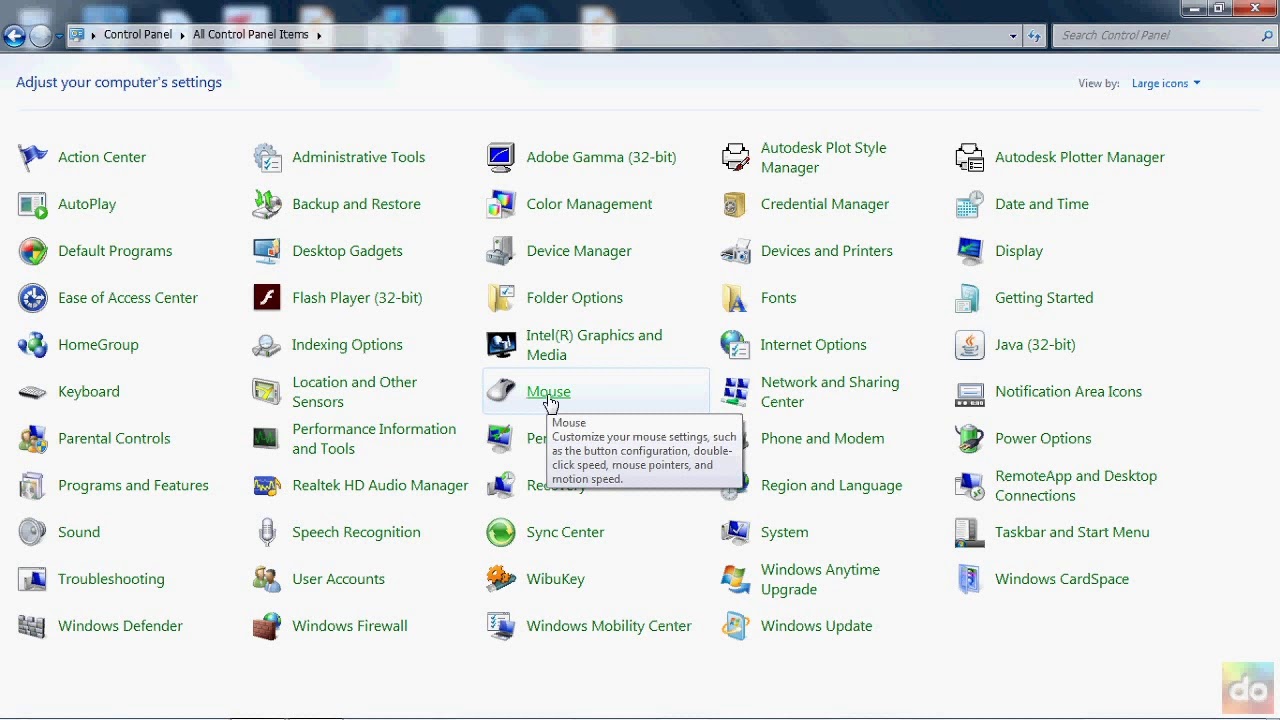This screenshot has height=720, width=1280.
Task: Open the Taskbar and Start Menu link
Action: (x=1072, y=532)
